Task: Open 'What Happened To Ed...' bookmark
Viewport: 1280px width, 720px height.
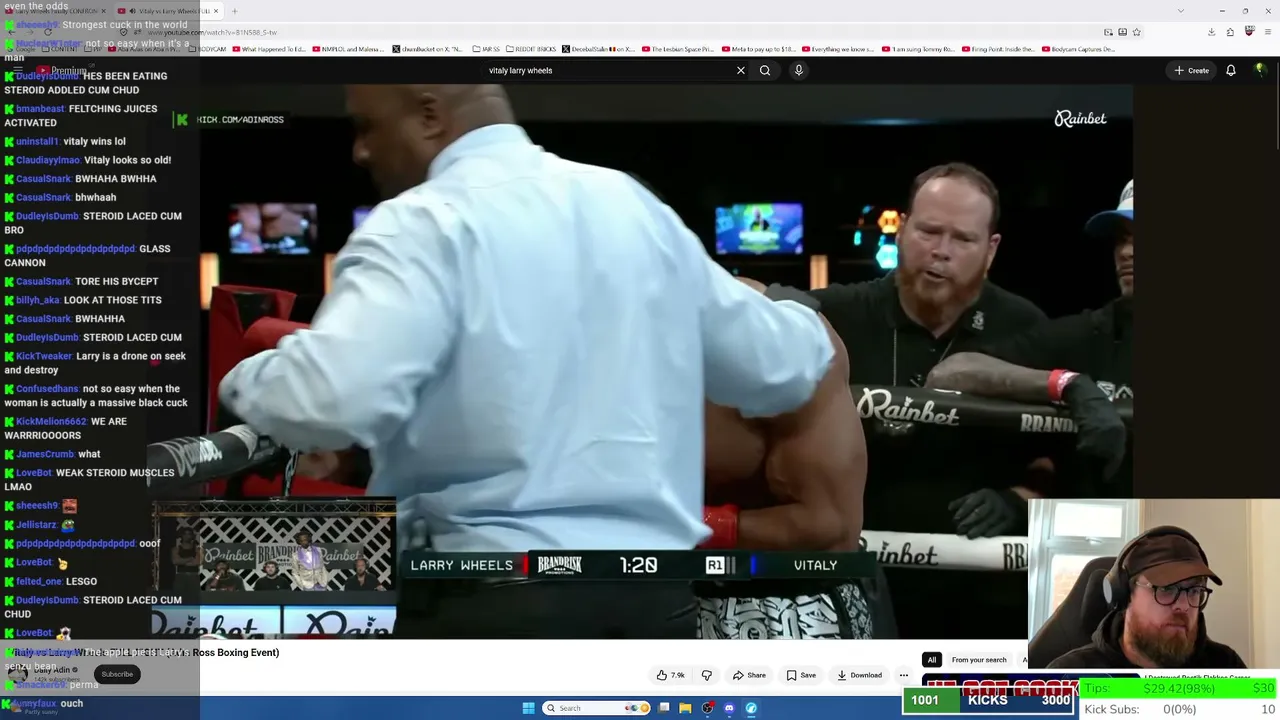Action: (270, 49)
